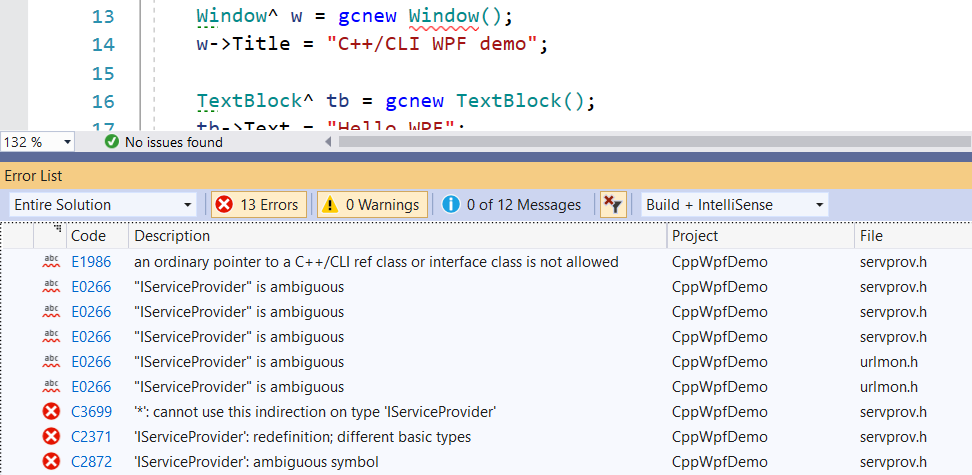Click the Window() call with red squiggle
This screenshot has height=475, width=972.
click(x=454, y=16)
